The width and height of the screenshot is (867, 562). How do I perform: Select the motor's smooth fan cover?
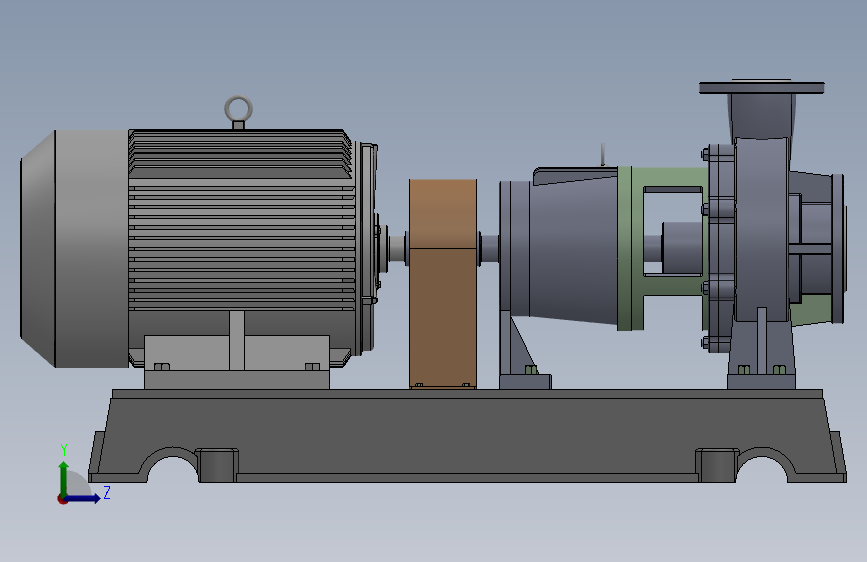point(75,248)
